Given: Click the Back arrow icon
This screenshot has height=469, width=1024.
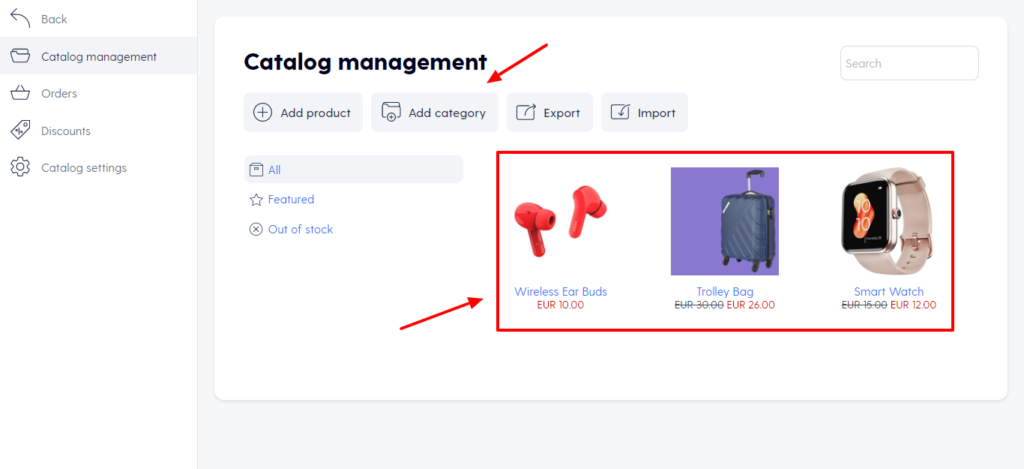Looking at the screenshot, I should point(20,19).
